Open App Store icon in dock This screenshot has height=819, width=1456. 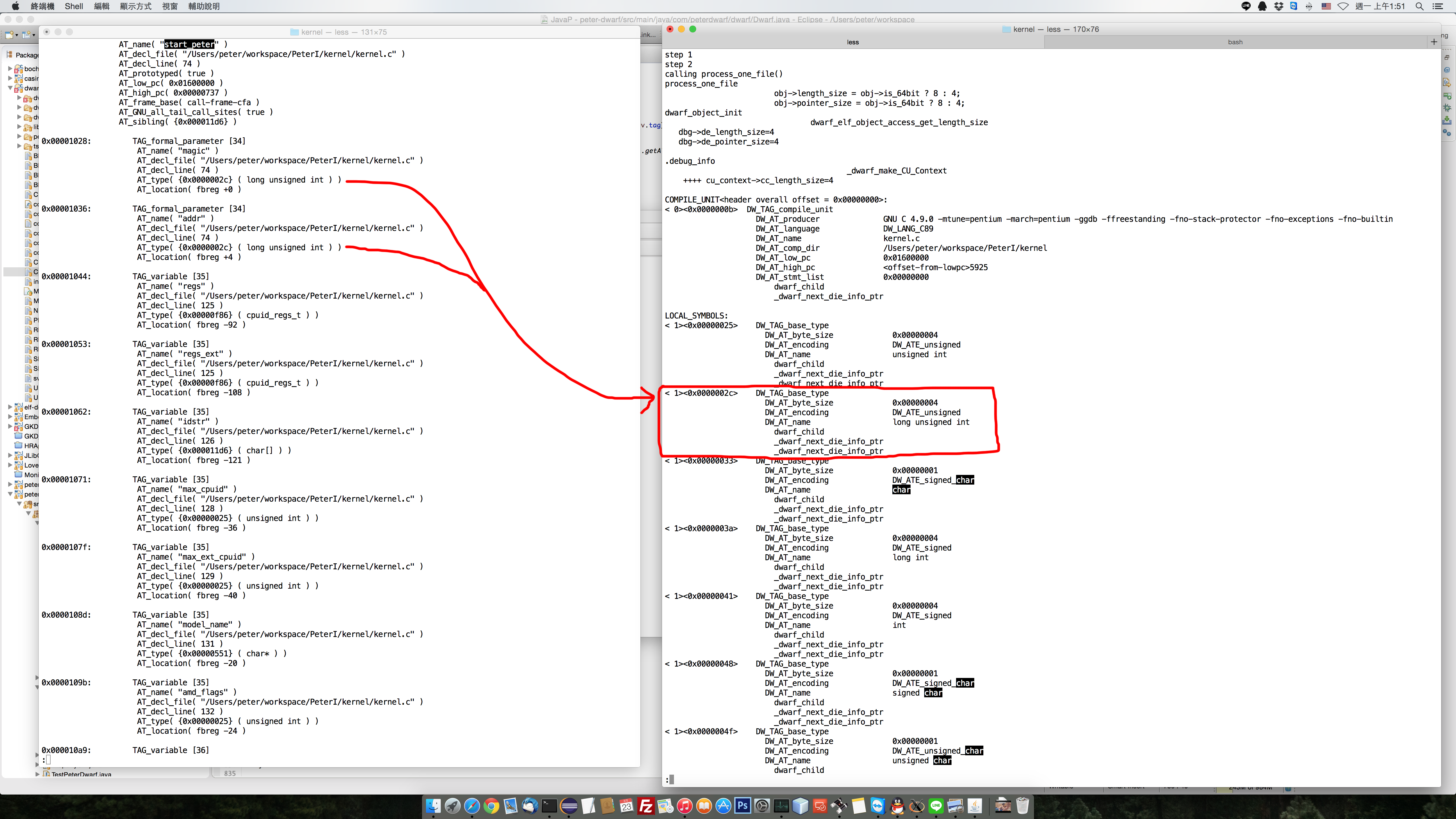723,805
